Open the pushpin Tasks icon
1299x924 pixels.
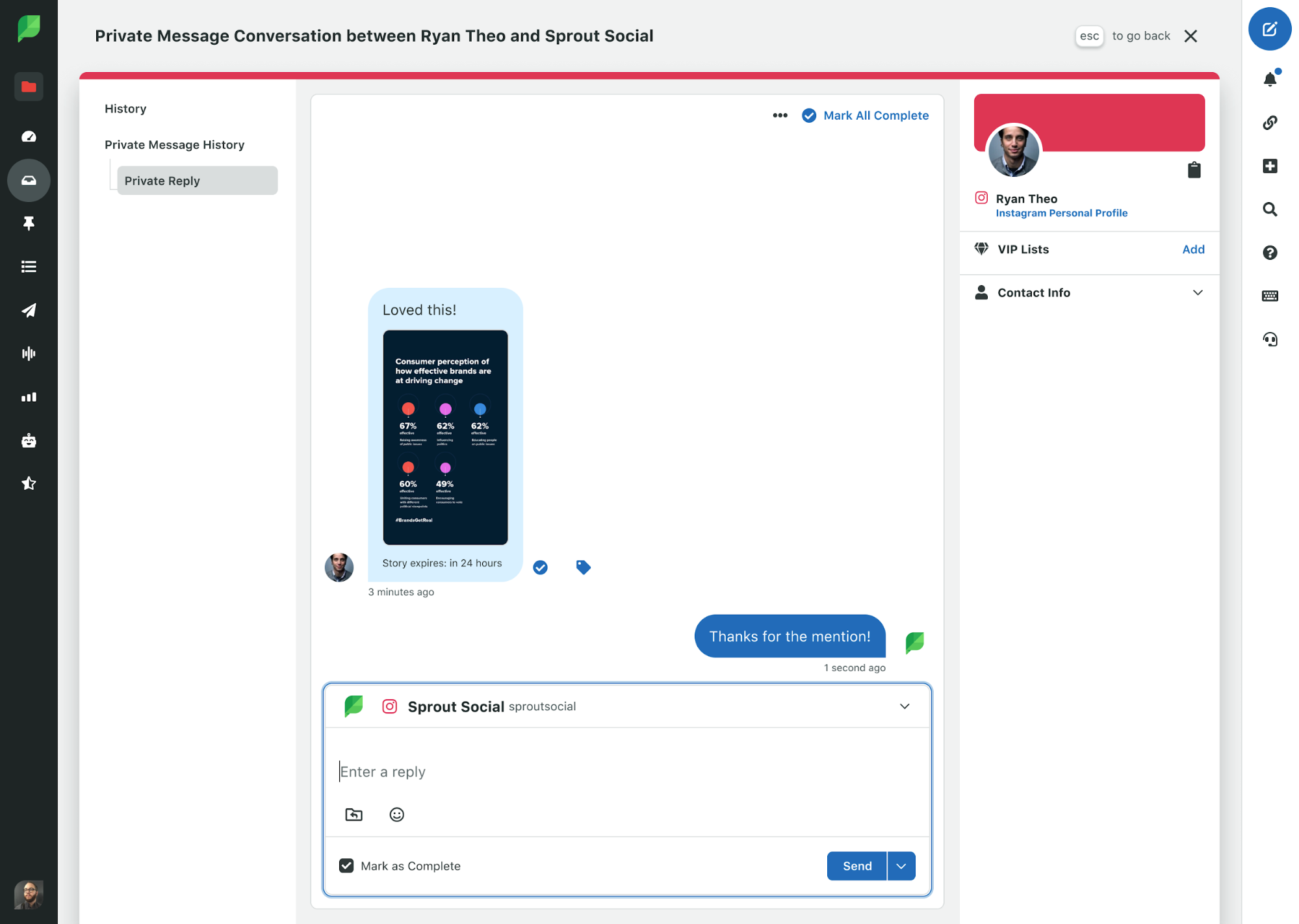point(29,223)
